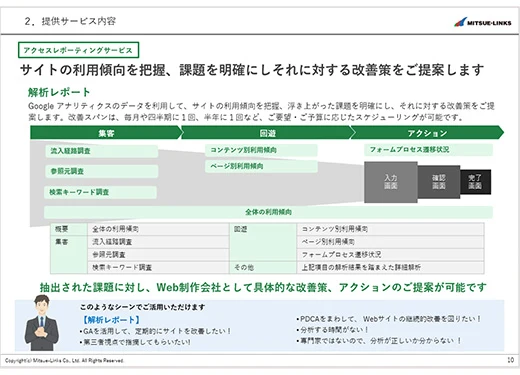Click the 'その他' table cell

(263, 267)
